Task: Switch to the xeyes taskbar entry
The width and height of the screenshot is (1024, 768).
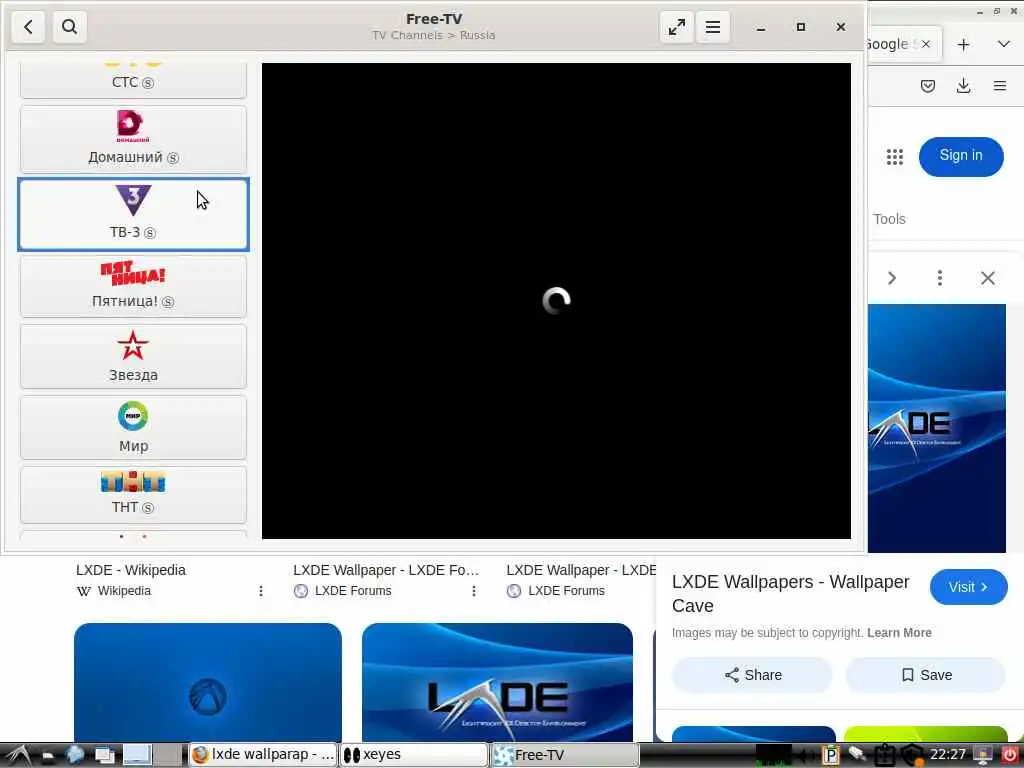Action: pyautogui.click(x=414, y=755)
